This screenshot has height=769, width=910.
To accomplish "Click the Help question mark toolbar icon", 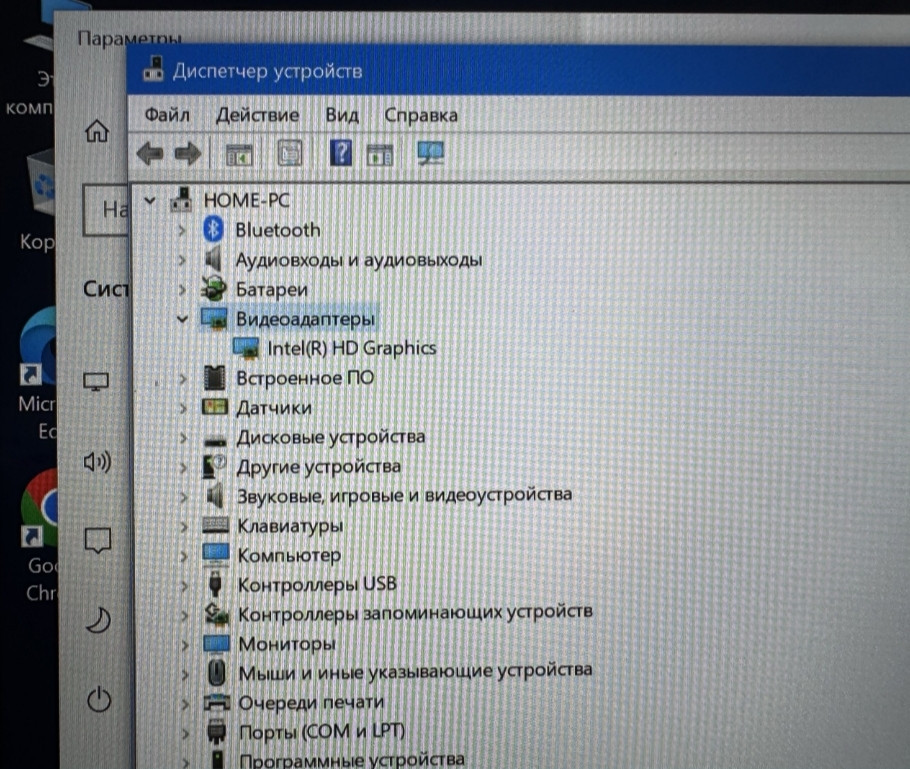I will (x=341, y=153).
